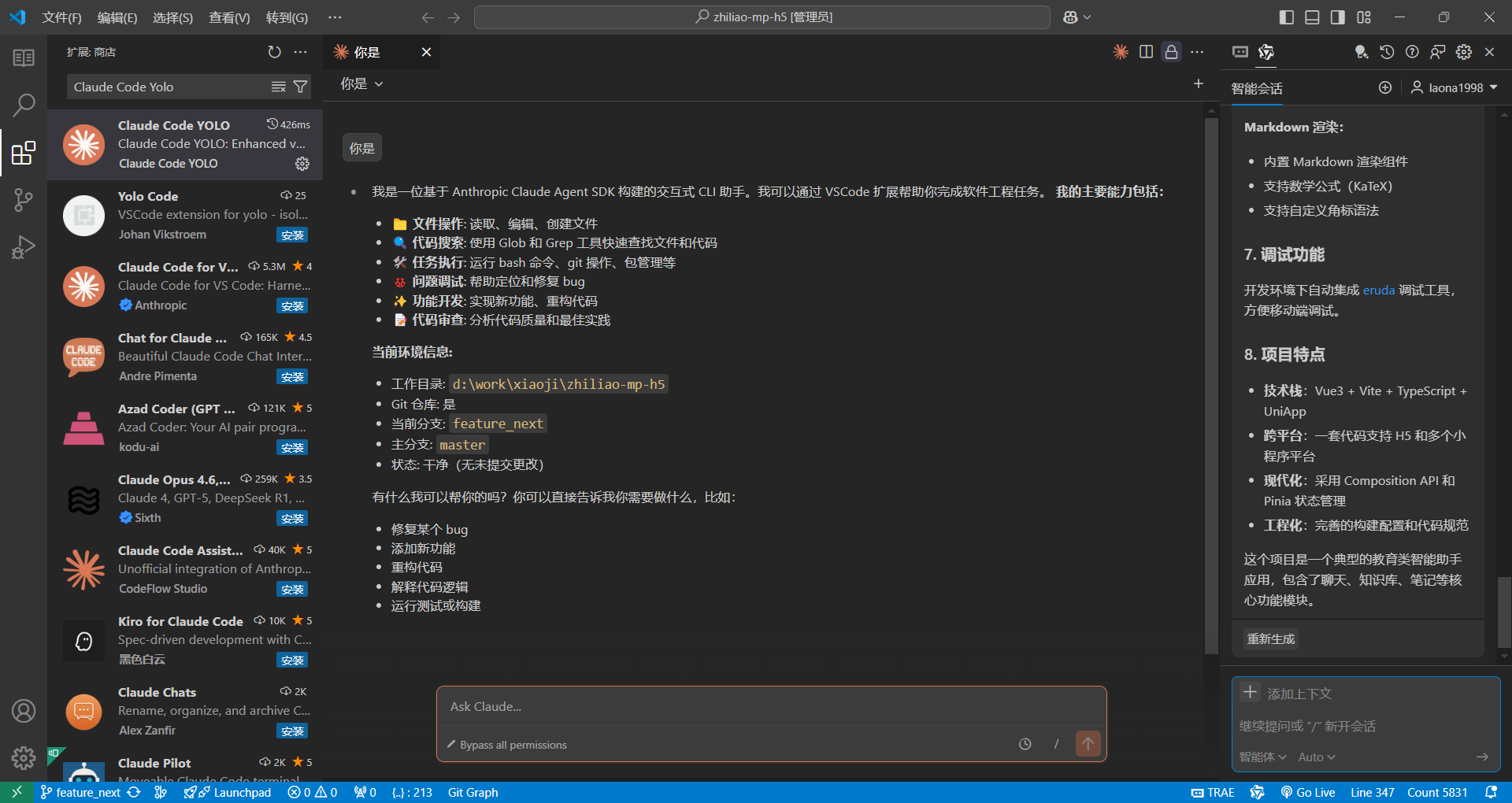The image size is (1512, 803).
Task: Expand the 智能体 agent dropdown
Action: [1262, 757]
